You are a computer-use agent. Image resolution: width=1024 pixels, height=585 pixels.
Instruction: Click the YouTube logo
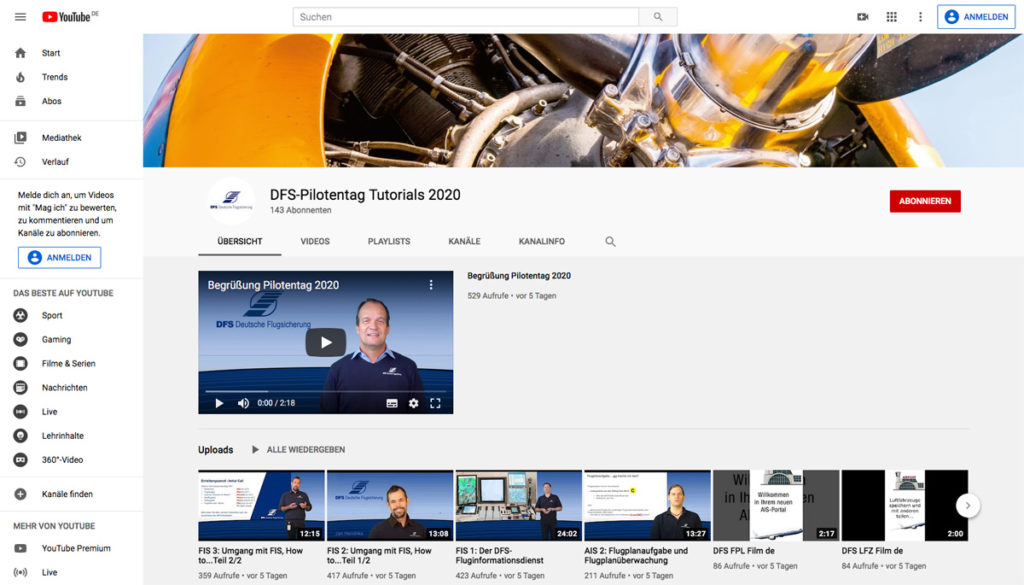coord(69,17)
